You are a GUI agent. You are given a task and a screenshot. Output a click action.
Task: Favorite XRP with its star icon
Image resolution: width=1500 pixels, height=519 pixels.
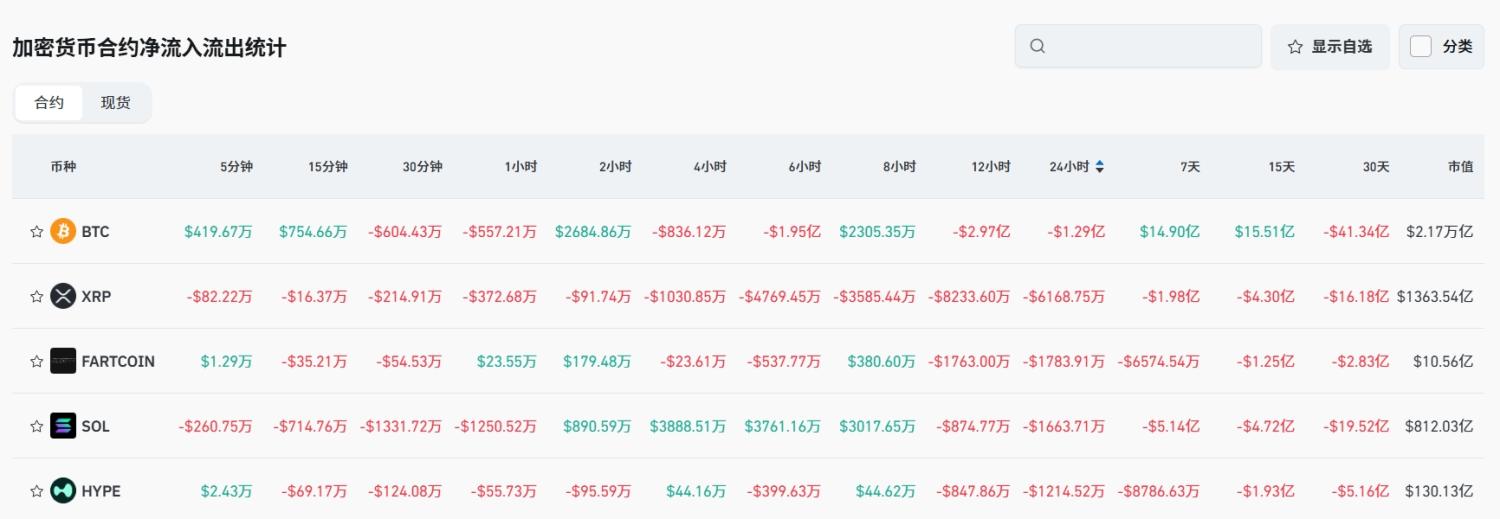pos(37,296)
